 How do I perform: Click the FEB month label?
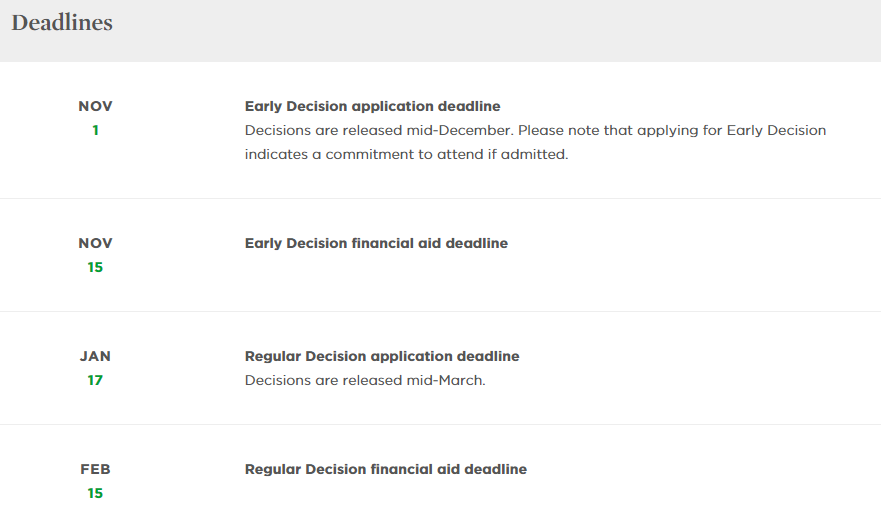95,469
